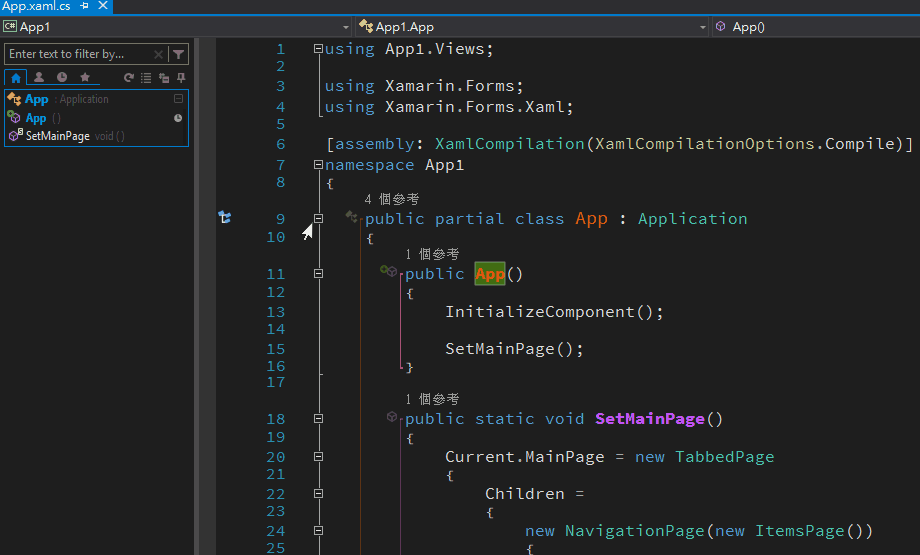Click the refresh icon in the outline toolbar

tap(129, 77)
